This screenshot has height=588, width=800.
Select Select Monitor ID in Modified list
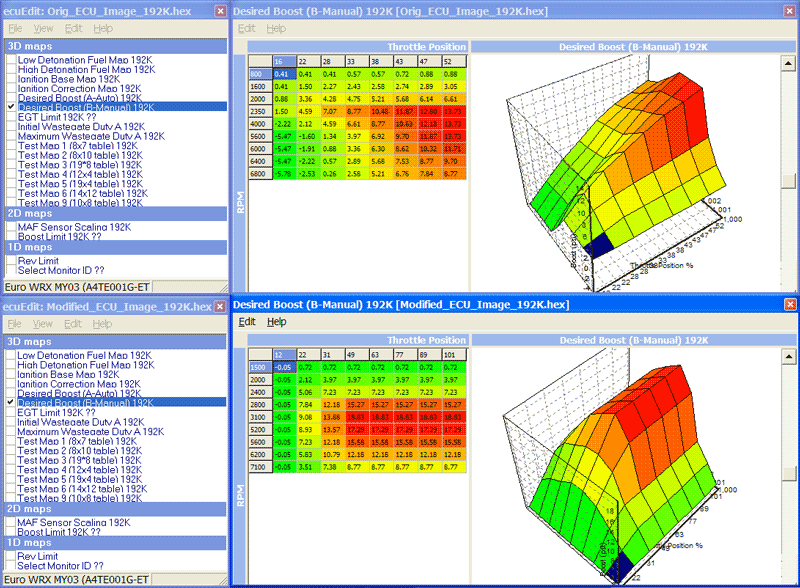coord(60,566)
